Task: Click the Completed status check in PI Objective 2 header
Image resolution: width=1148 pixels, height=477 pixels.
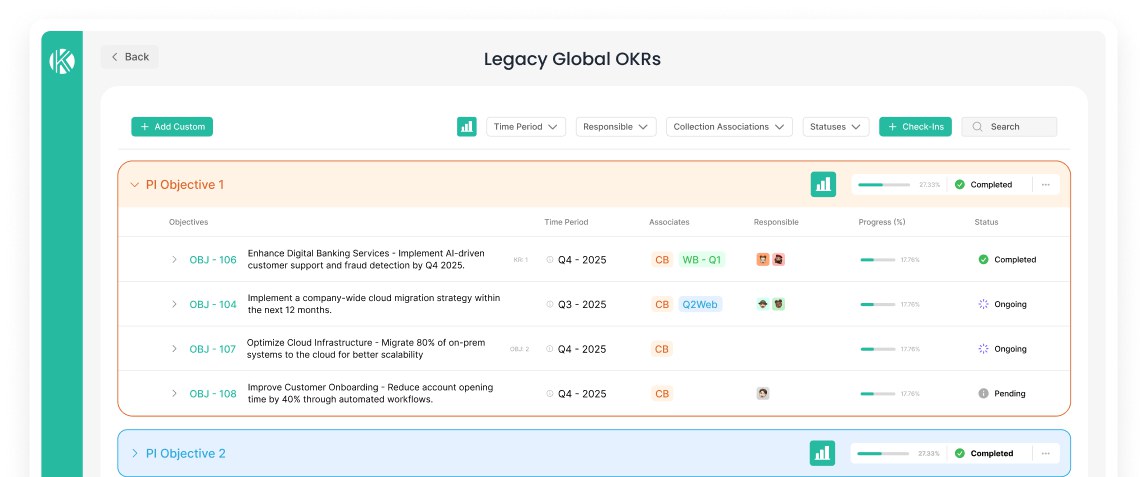Action: point(960,454)
